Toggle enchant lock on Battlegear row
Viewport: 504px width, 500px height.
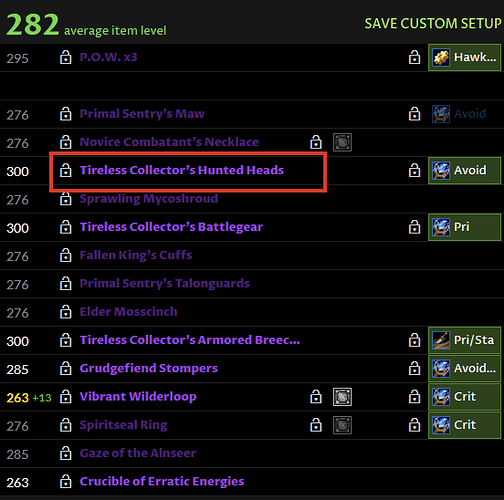pos(414,227)
